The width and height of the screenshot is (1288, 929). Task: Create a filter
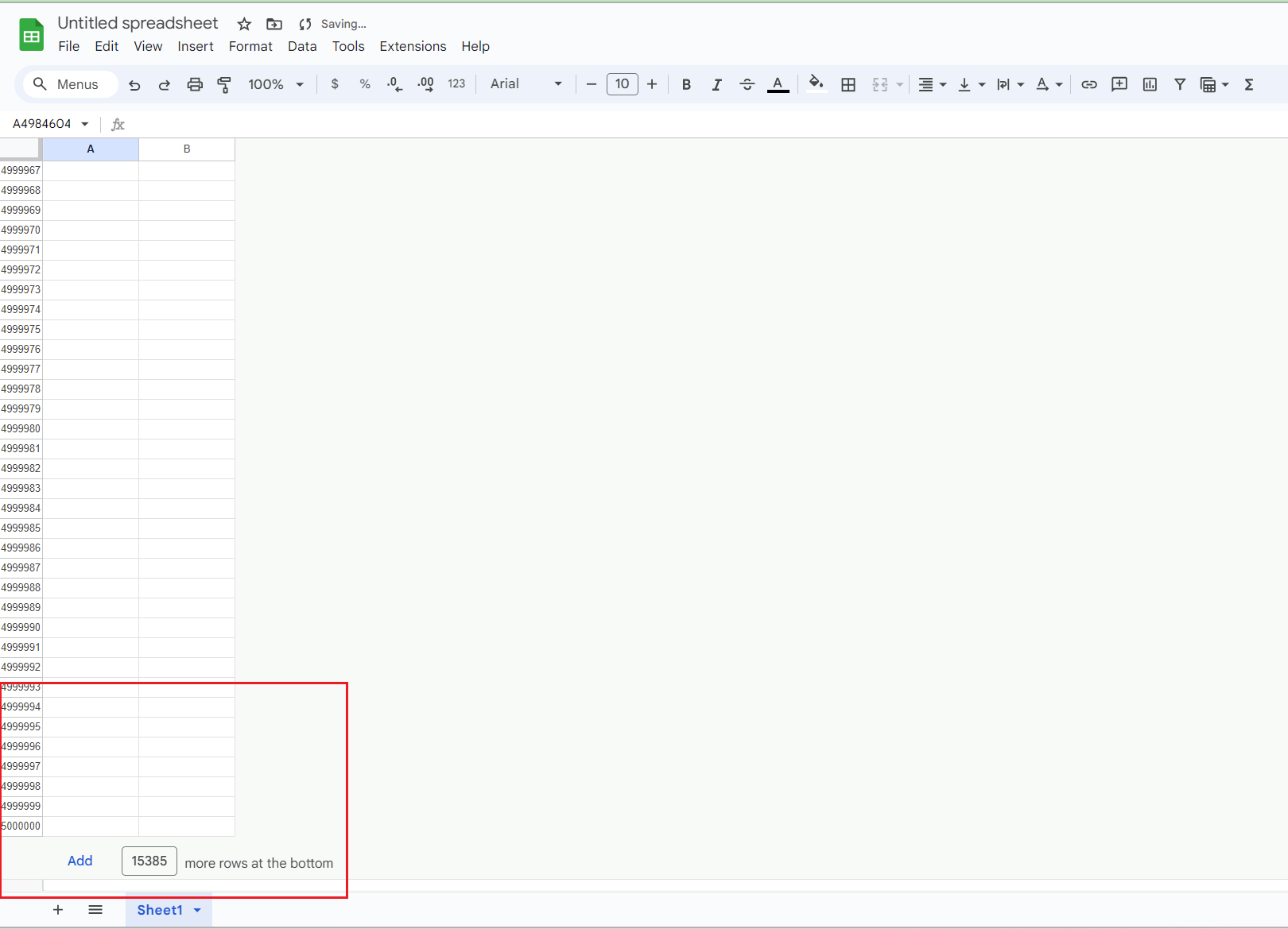(1179, 84)
